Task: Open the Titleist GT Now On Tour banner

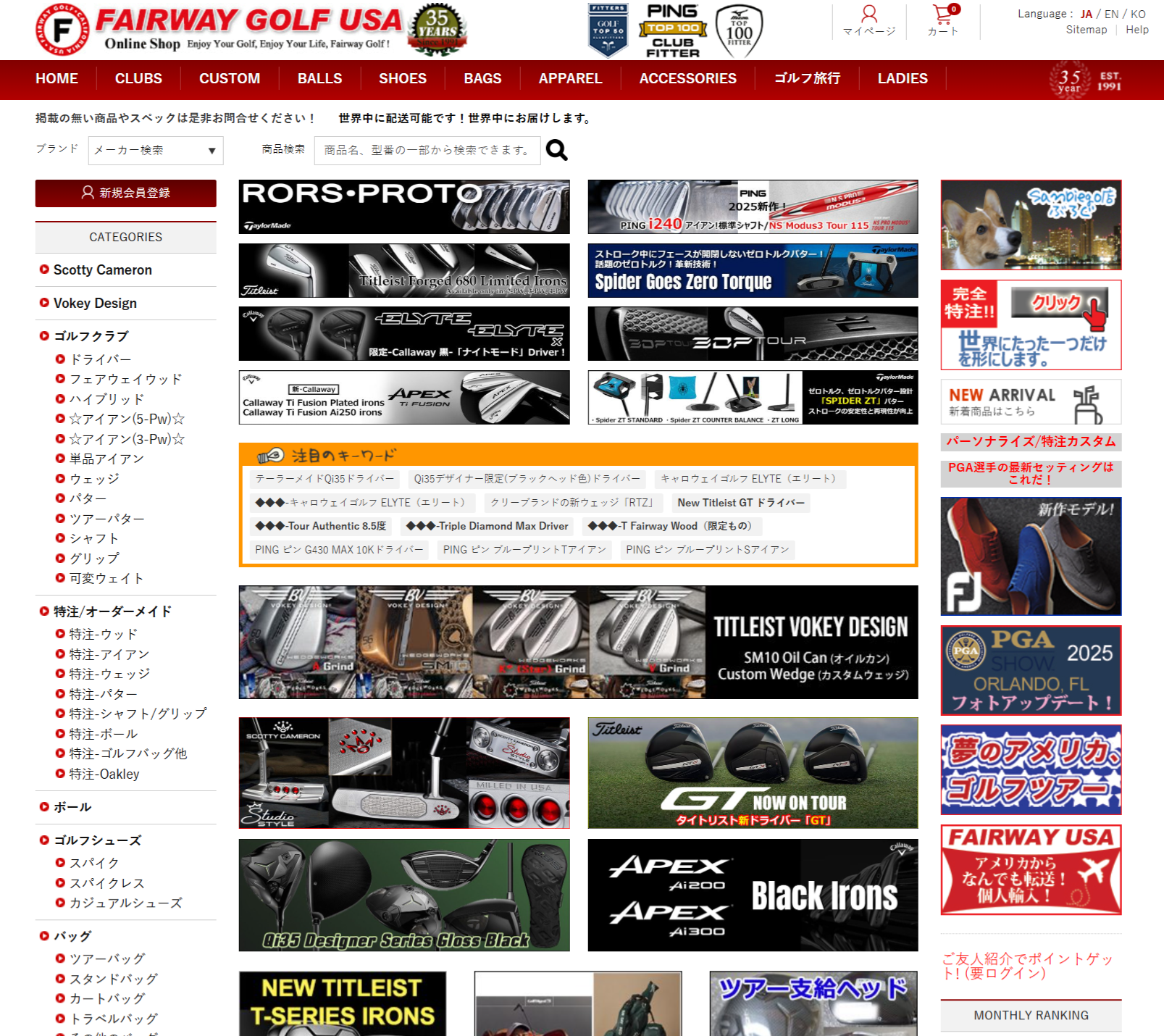Action: 753,773
